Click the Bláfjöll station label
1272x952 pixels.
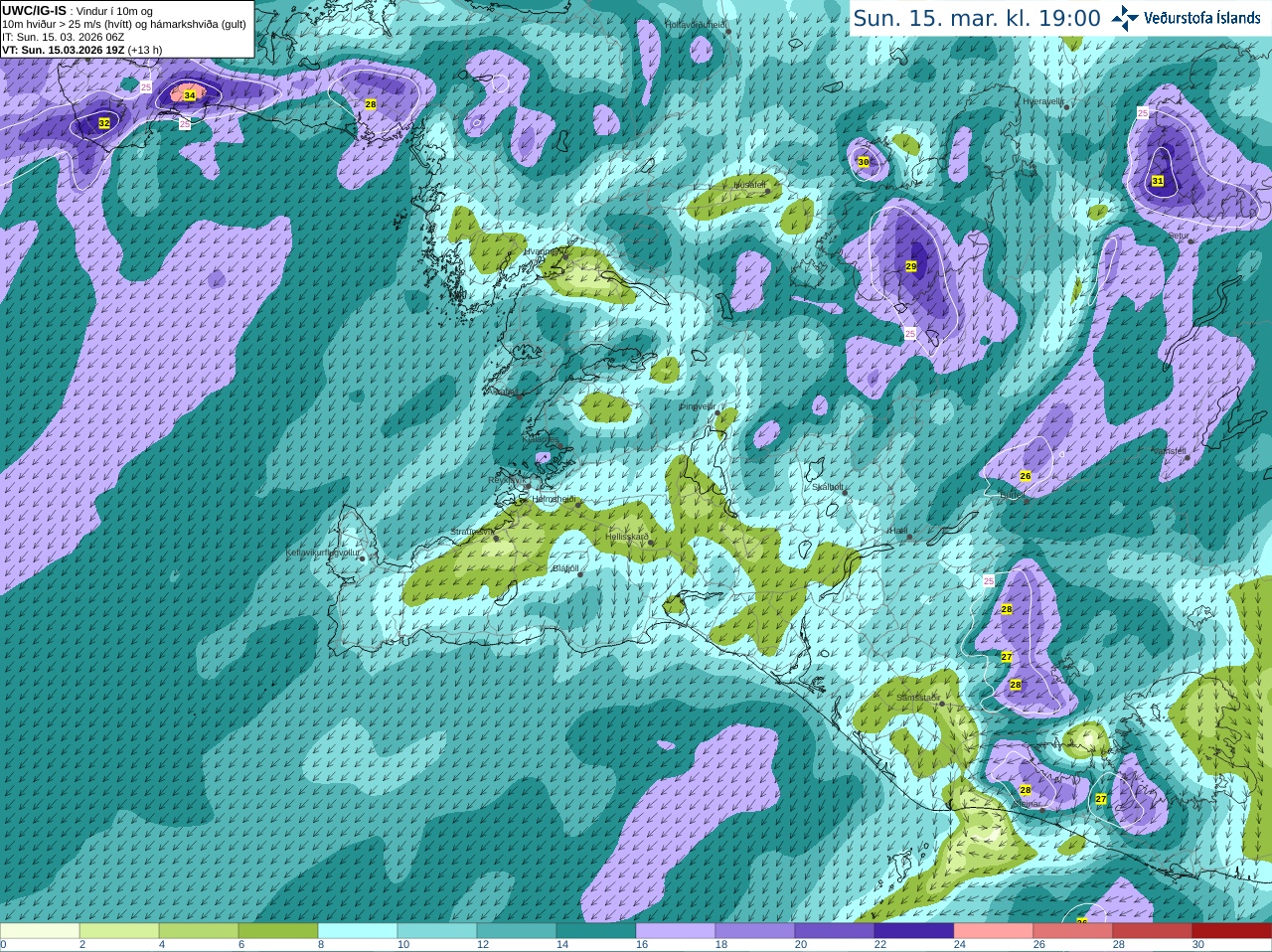[x=565, y=568]
